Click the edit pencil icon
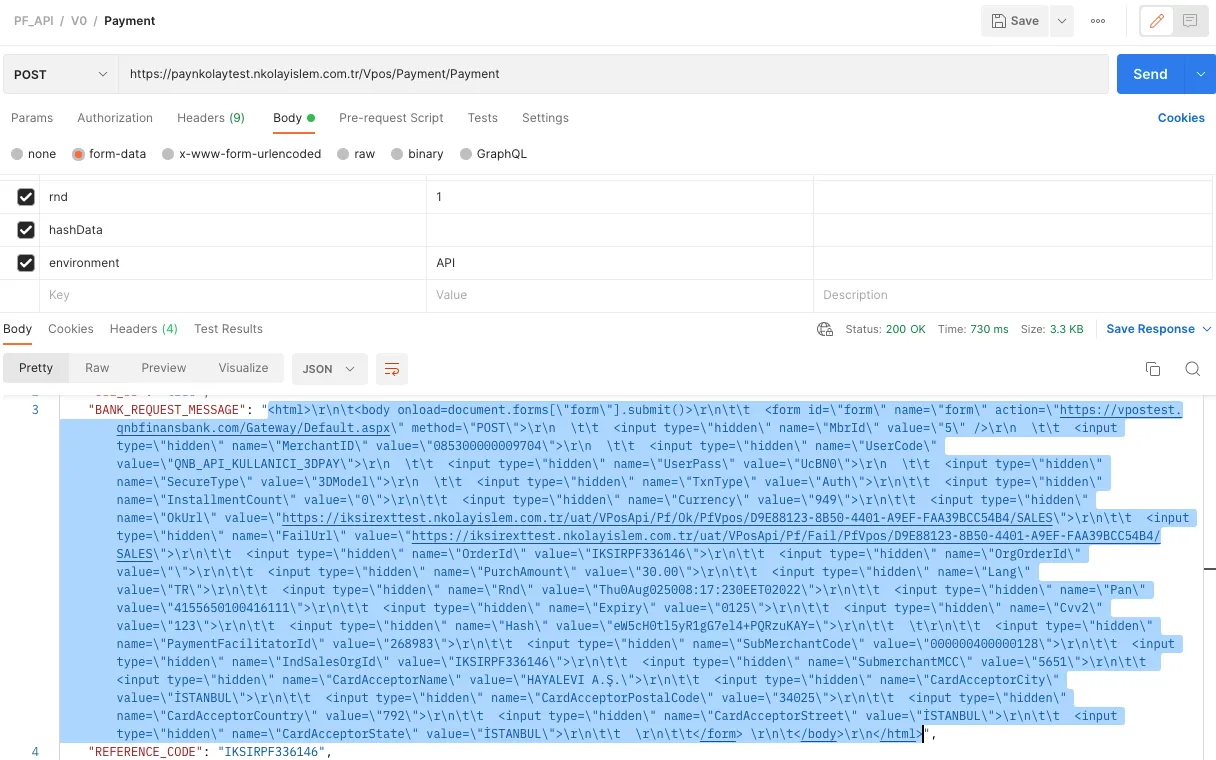This screenshot has width=1216, height=760. click(1157, 21)
